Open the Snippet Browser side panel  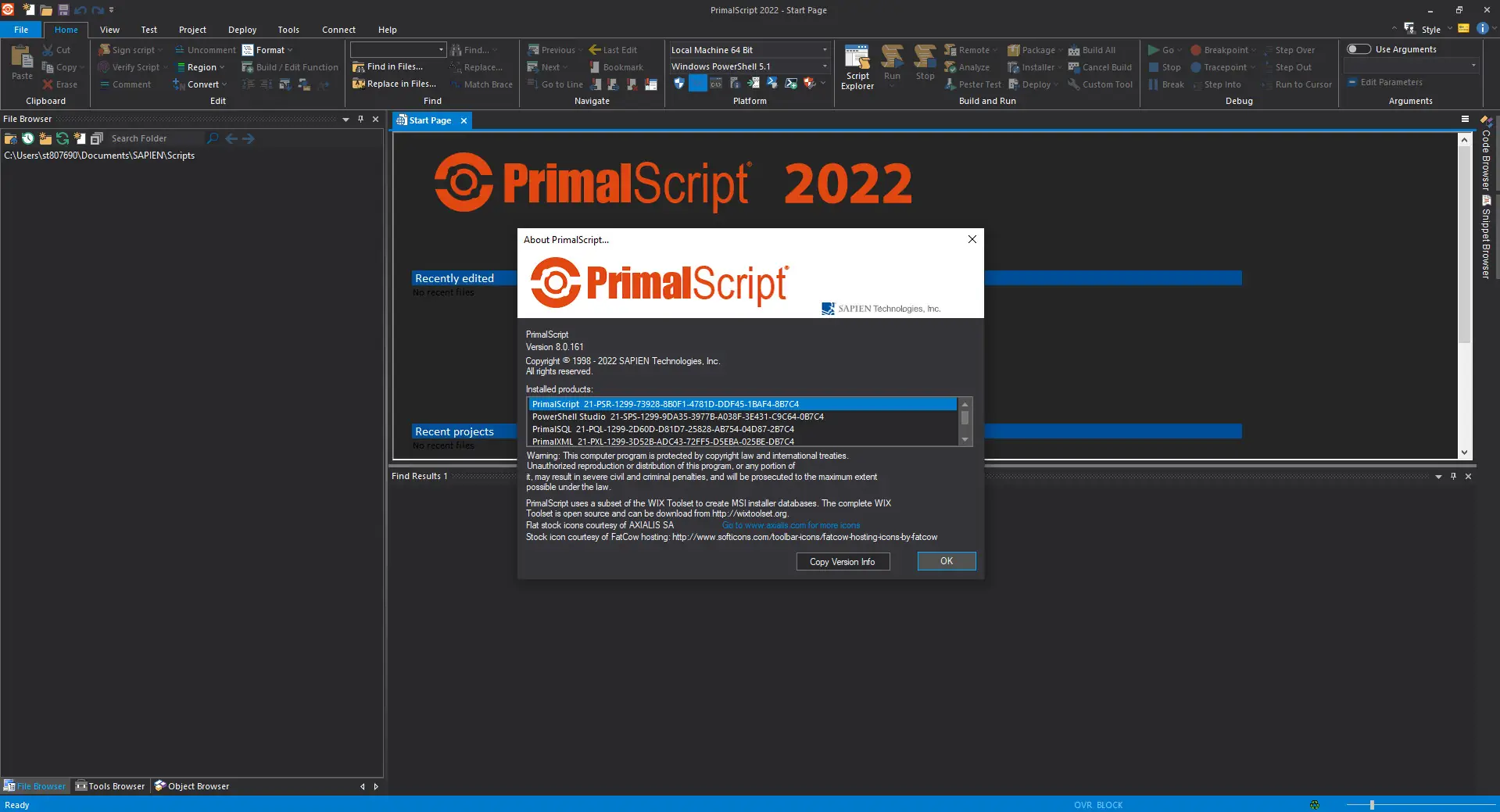click(x=1486, y=237)
